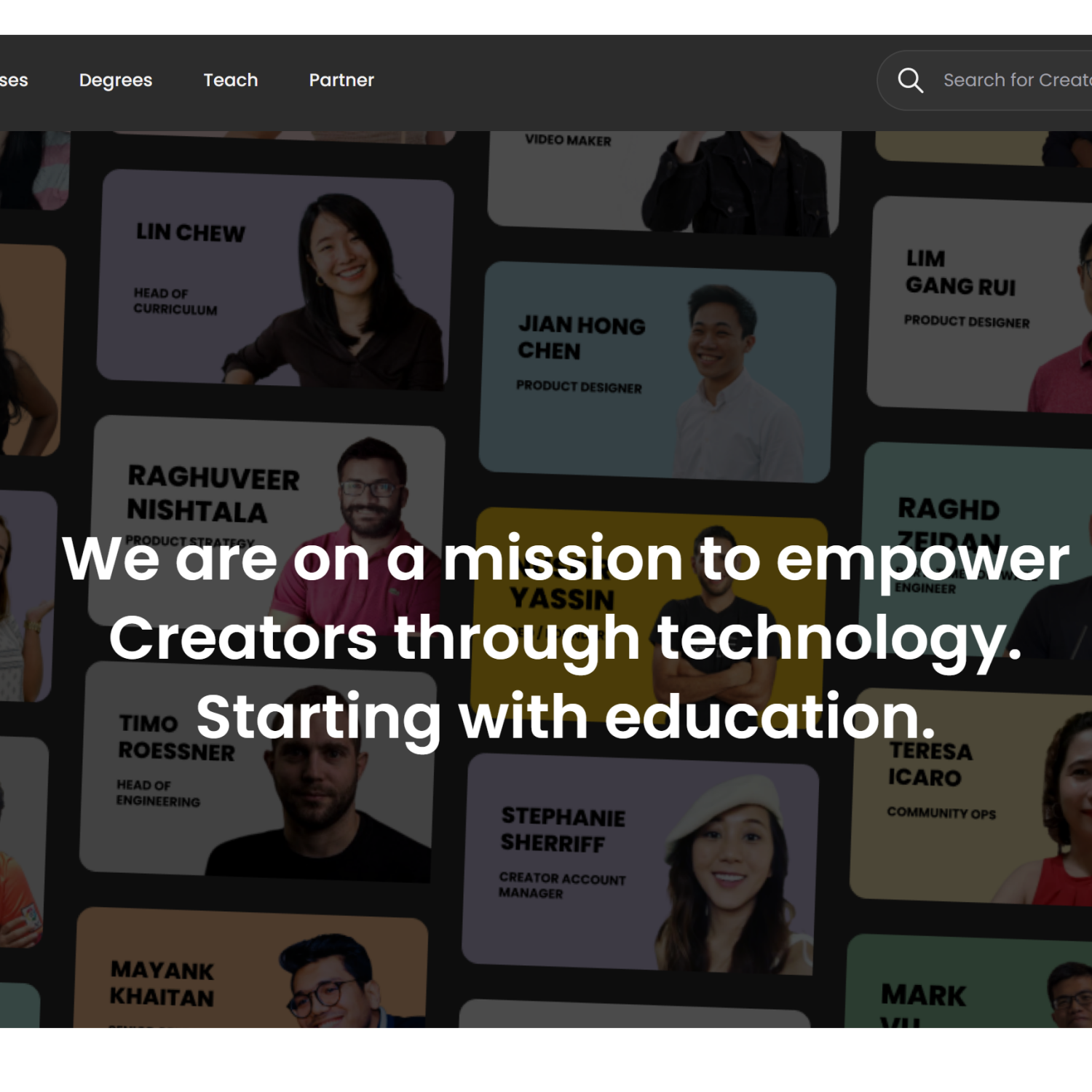Click the partially visible courses nav link
This screenshot has height=1092, width=1092.
click(x=14, y=80)
